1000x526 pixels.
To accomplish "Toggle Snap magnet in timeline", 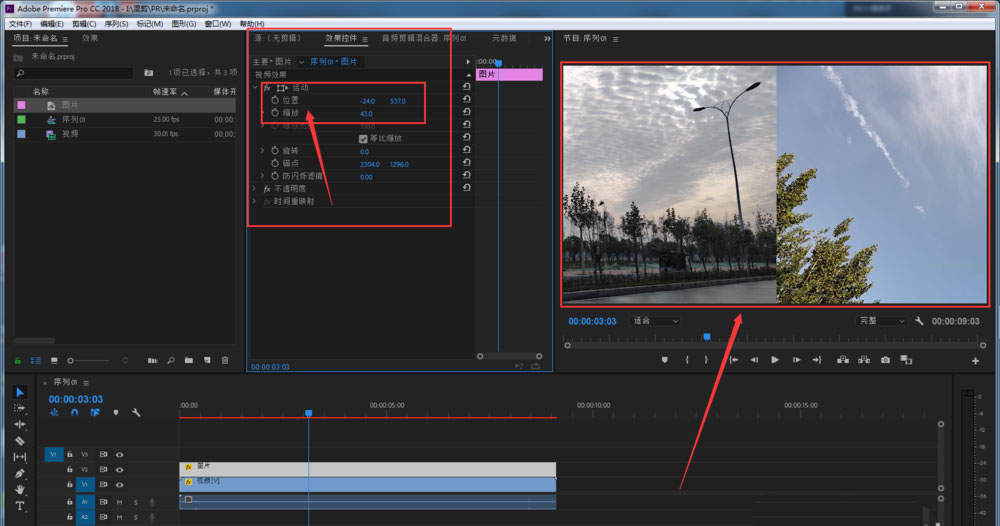I will tap(75, 413).
